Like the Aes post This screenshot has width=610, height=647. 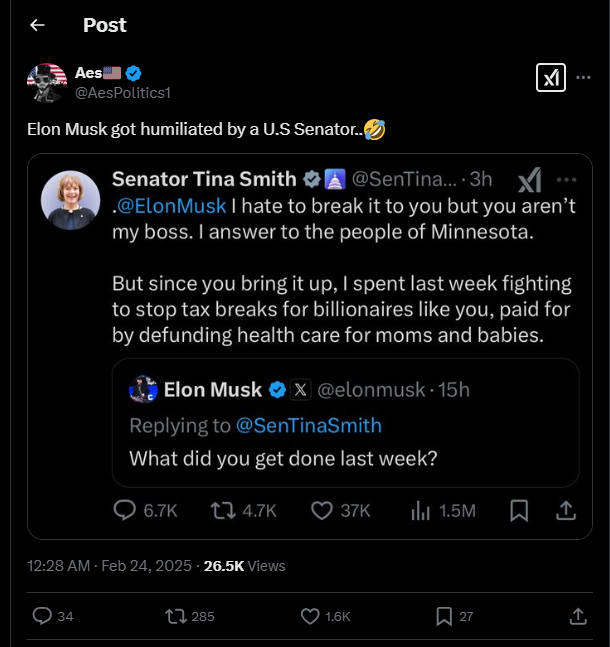click(x=308, y=616)
